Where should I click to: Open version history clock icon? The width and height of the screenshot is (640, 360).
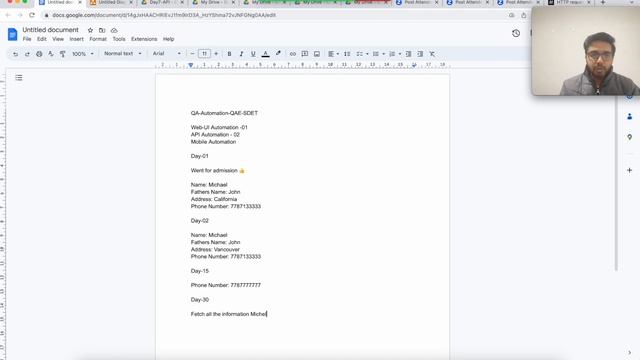pos(516,33)
